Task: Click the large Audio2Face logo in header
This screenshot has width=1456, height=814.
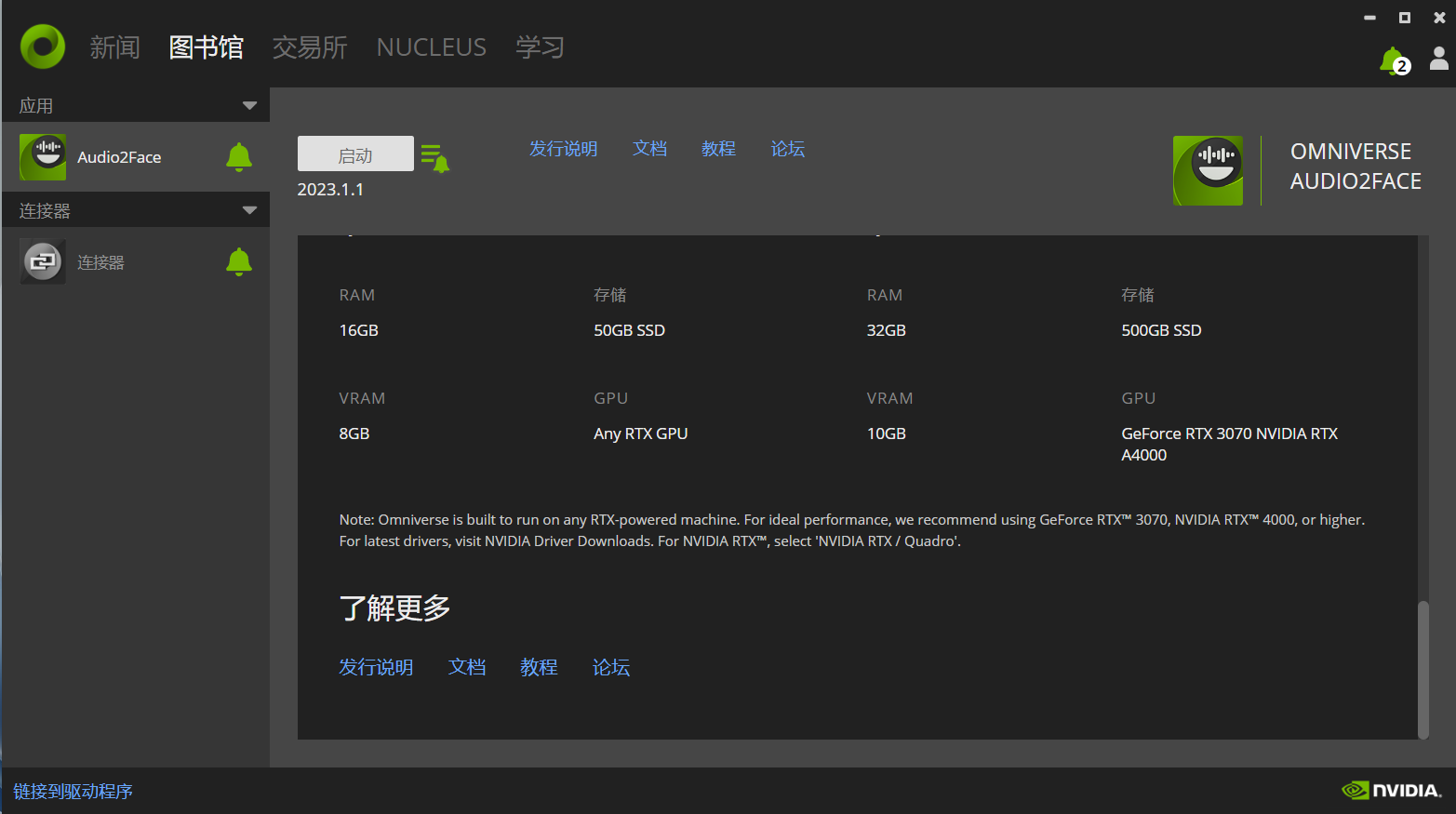Action: tap(1208, 170)
